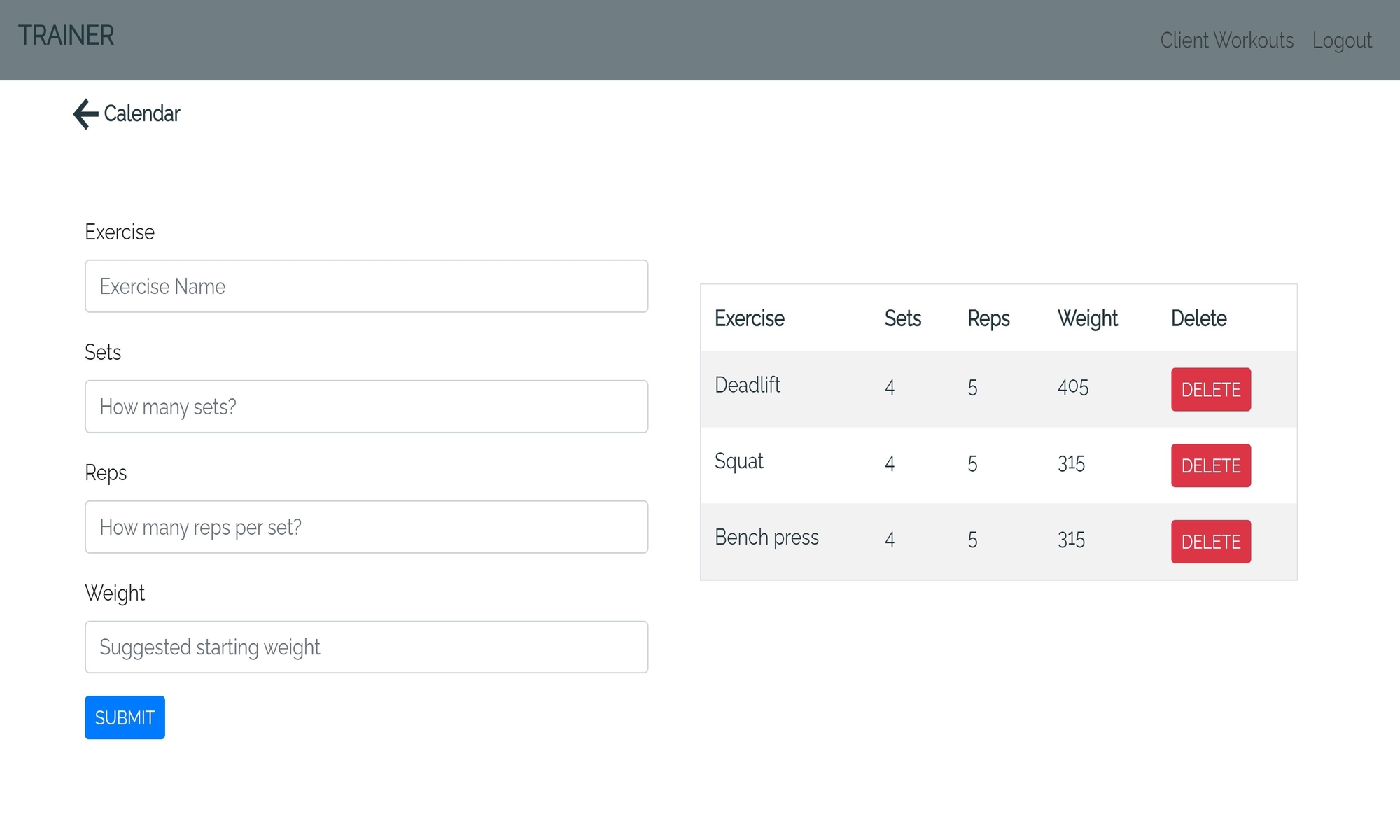Click the 405 weight value
Image resolution: width=1400 pixels, height=840 pixels.
tap(1073, 387)
